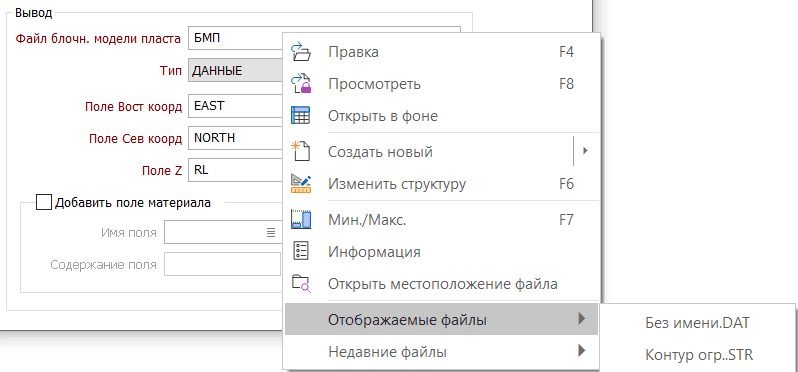
Task: Click the RL field for Поле Z
Action: (x=235, y=170)
